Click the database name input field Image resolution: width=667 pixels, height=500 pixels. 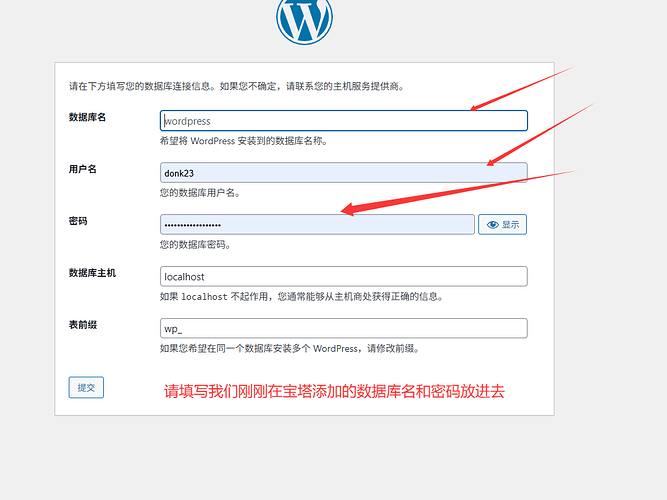(x=344, y=120)
